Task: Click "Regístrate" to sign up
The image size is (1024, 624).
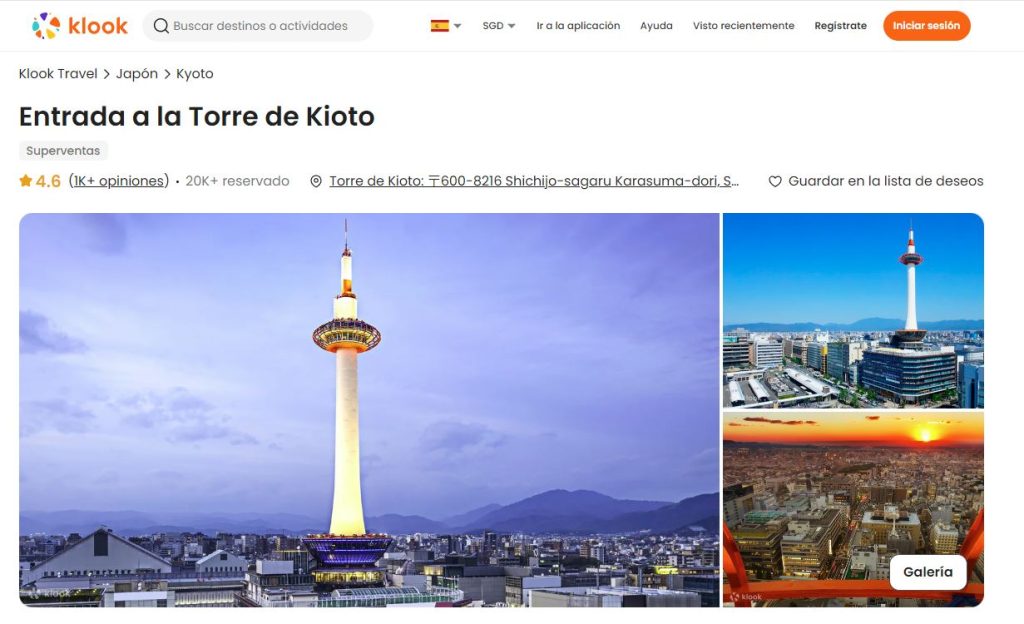Action: point(840,26)
